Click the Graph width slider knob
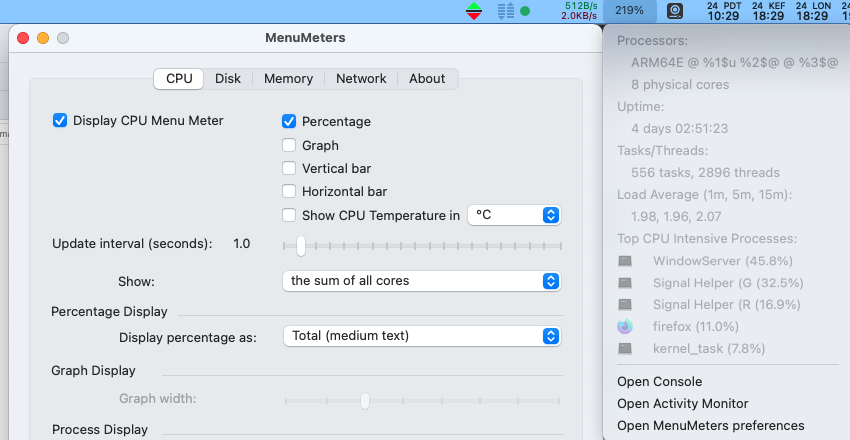This screenshot has width=850, height=440. pyautogui.click(x=365, y=401)
